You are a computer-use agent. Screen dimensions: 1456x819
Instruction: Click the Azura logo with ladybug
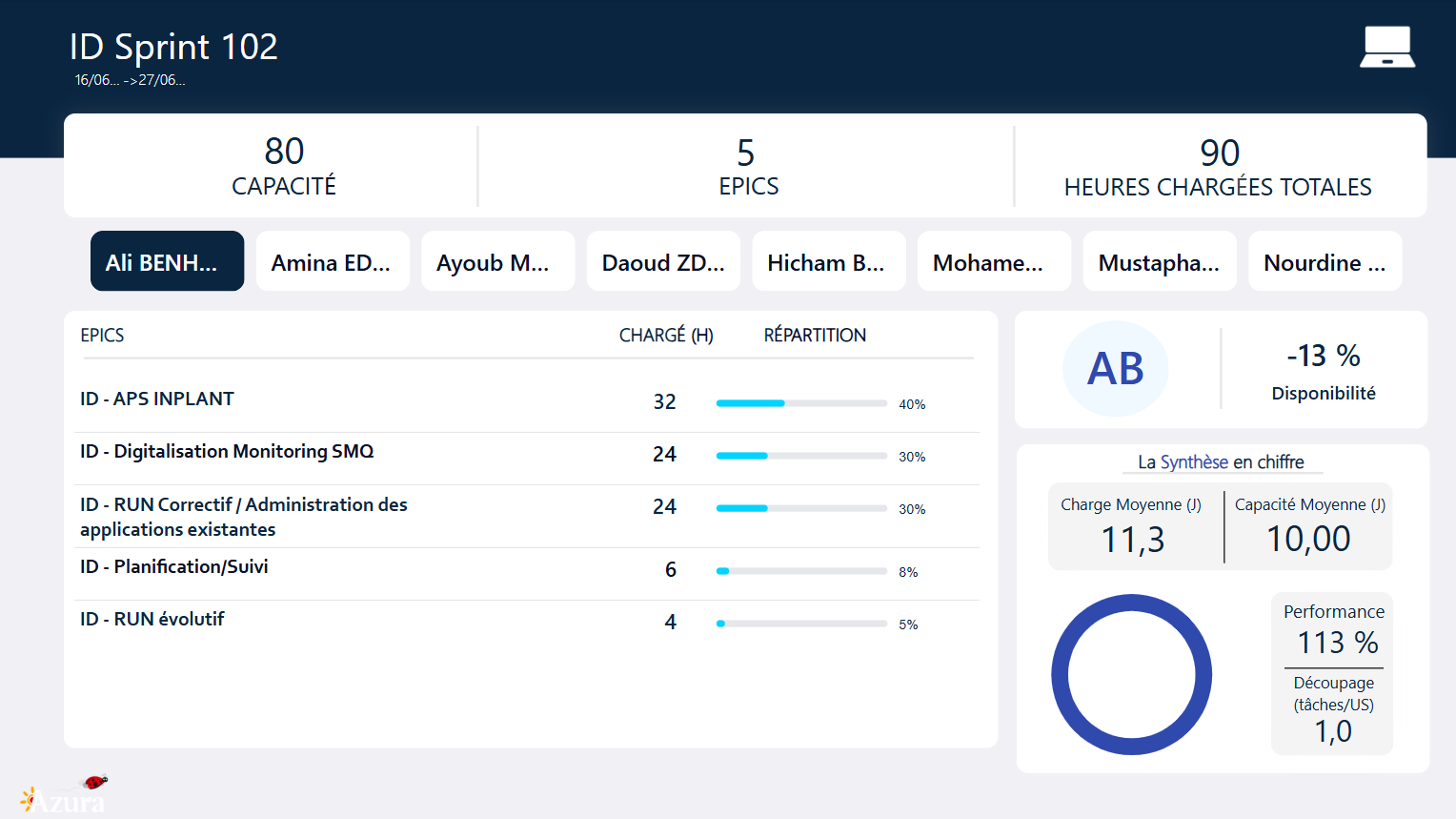tap(65, 796)
